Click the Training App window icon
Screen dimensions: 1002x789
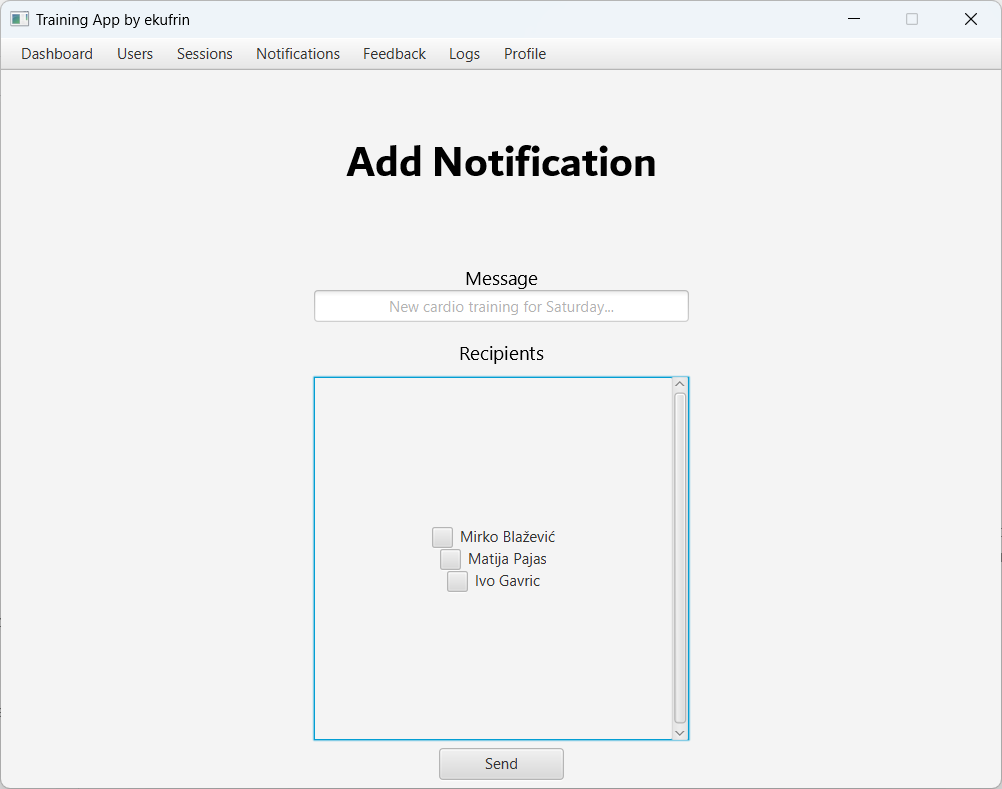(x=19, y=19)
